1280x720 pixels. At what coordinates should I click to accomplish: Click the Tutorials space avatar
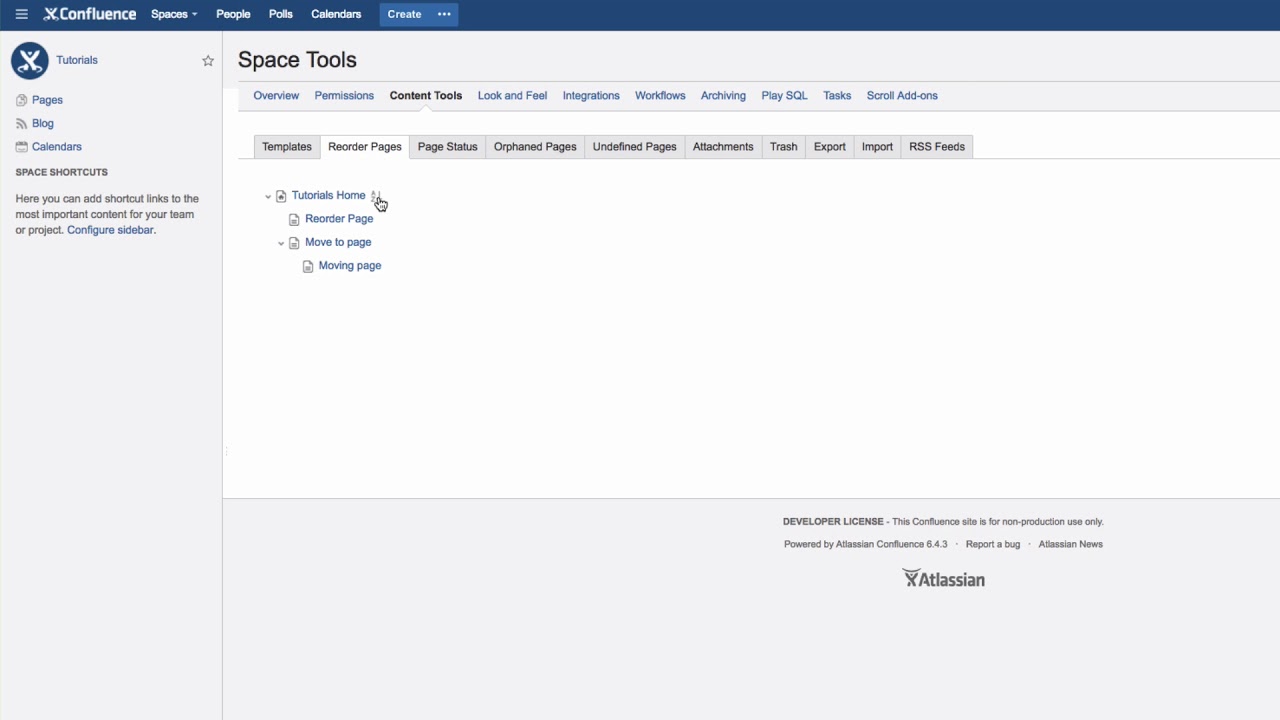(29, 61)
